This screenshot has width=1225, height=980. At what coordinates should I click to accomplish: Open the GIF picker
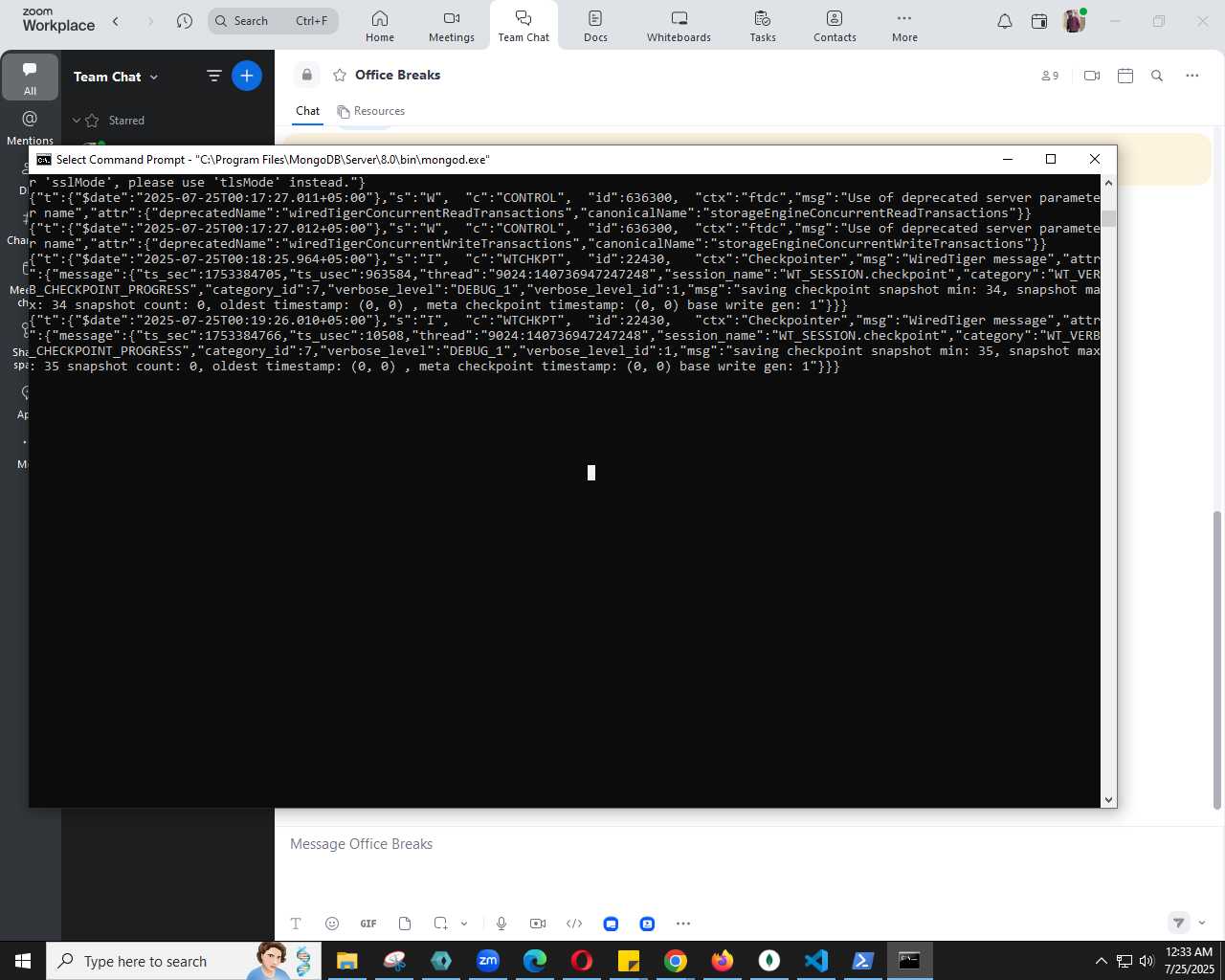(368, 924)
